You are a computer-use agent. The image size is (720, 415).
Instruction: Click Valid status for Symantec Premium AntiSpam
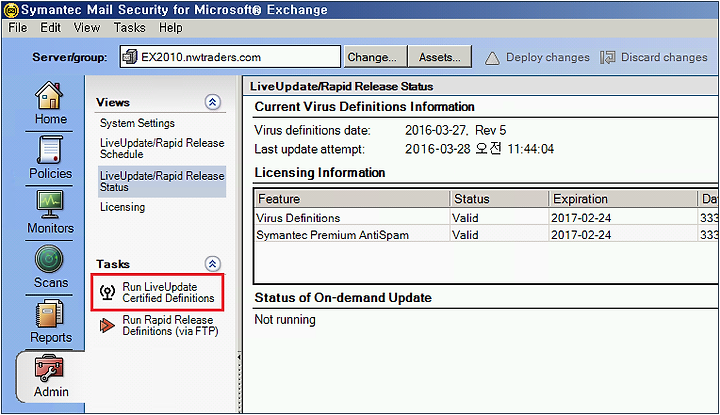point(465,235)
